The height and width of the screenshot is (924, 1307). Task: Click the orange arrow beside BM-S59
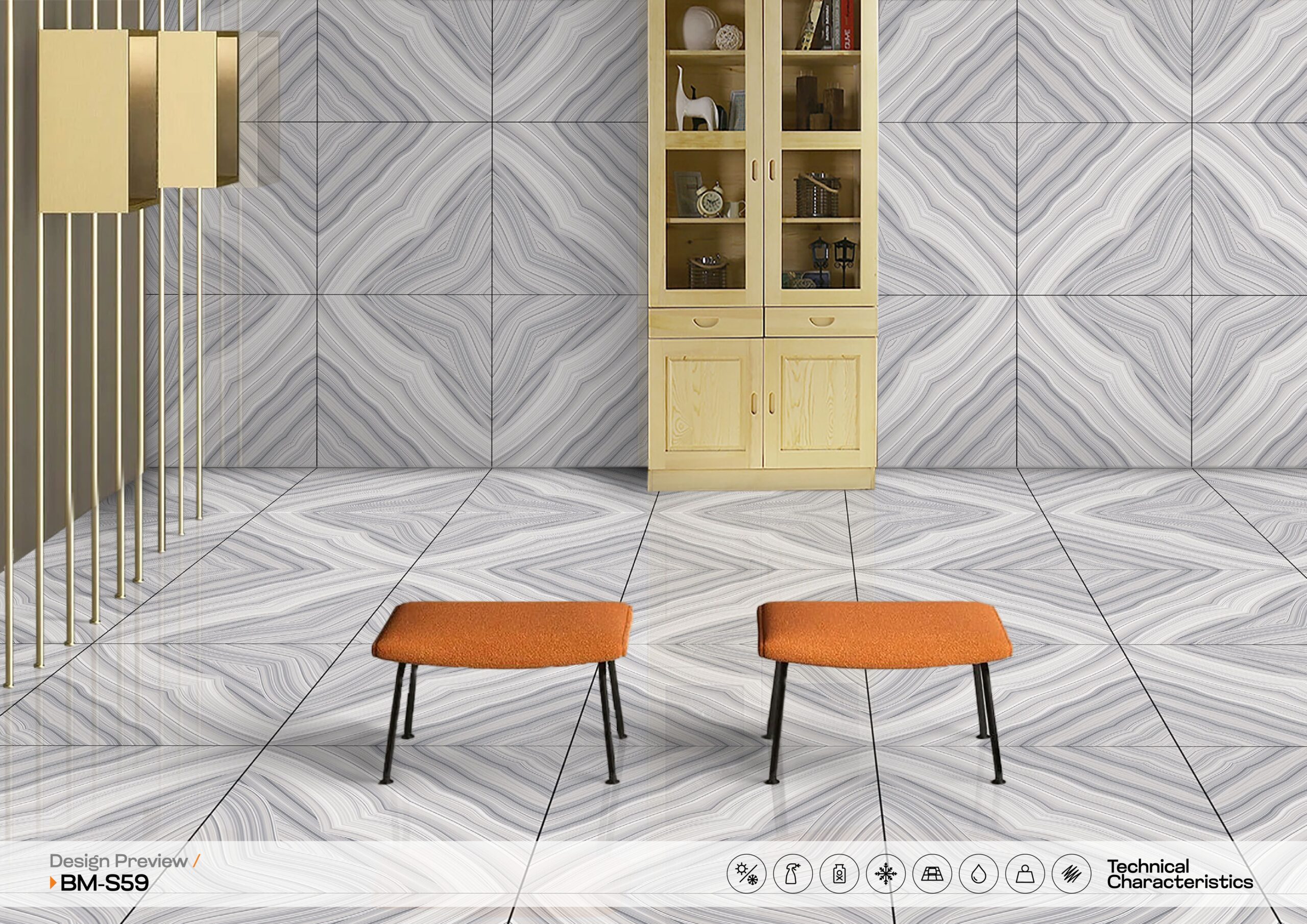click(54, 883)
